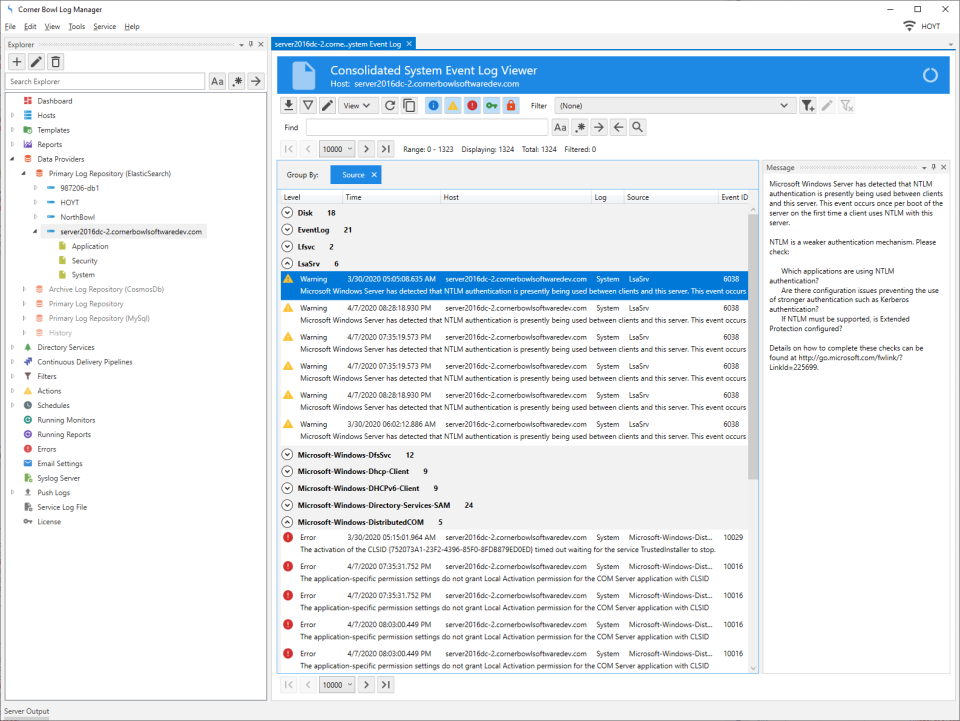960x721 pixels.
Task: Click bottom pager last page button
Action: coord(386,685)
